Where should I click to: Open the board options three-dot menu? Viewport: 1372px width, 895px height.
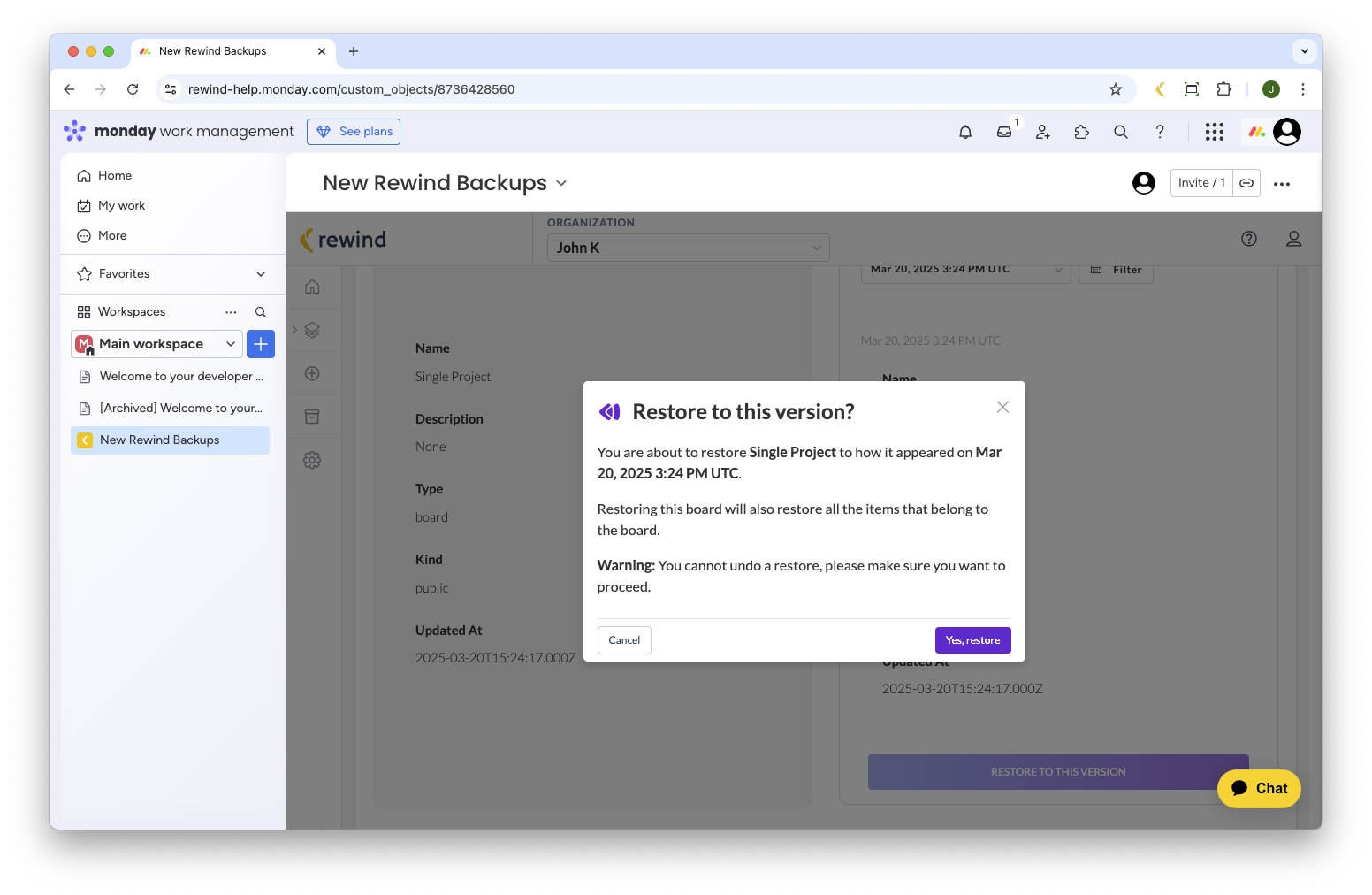[x=1282, y=184]
